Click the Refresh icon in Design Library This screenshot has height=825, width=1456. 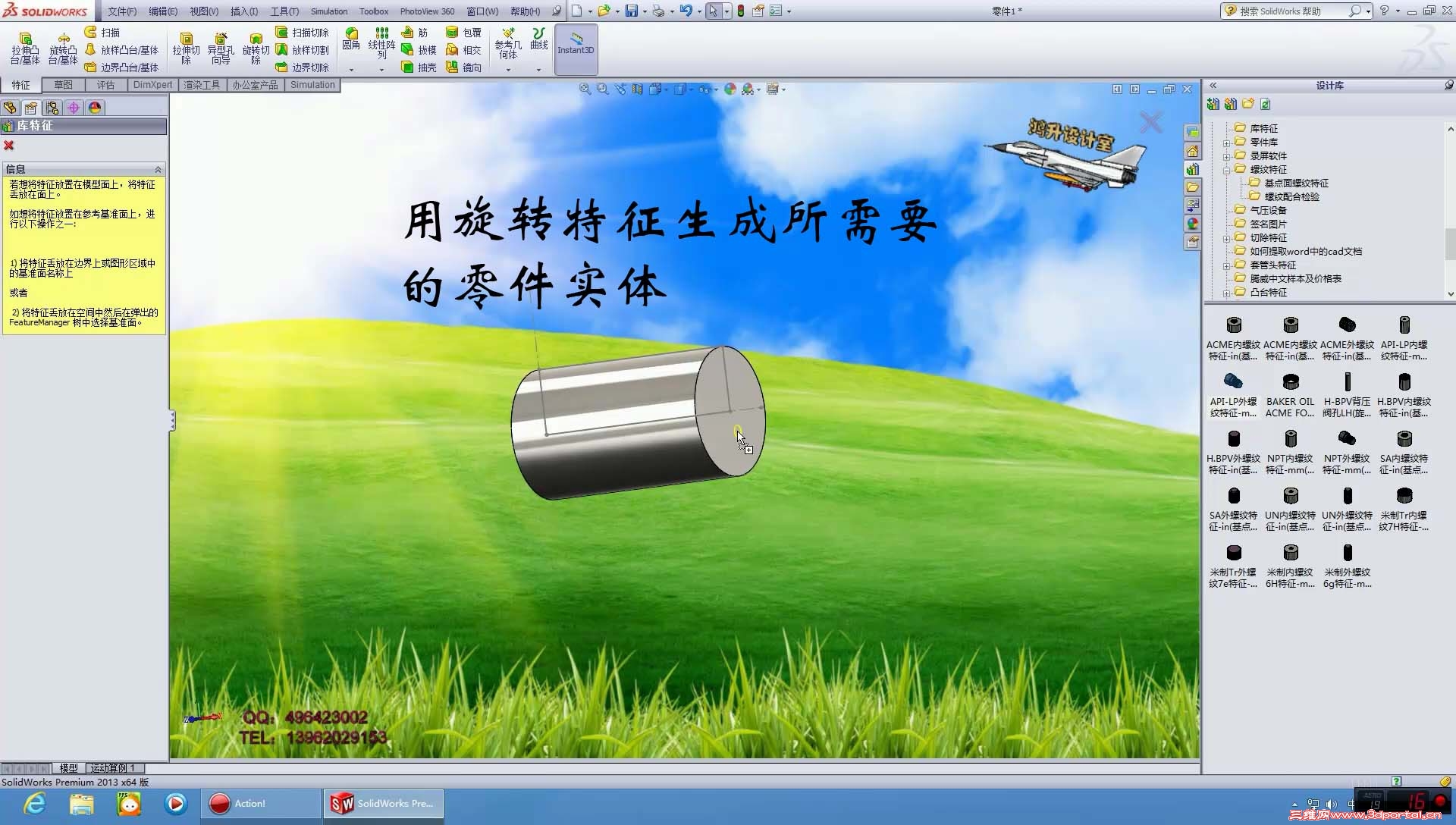(x=1265, y=104)
